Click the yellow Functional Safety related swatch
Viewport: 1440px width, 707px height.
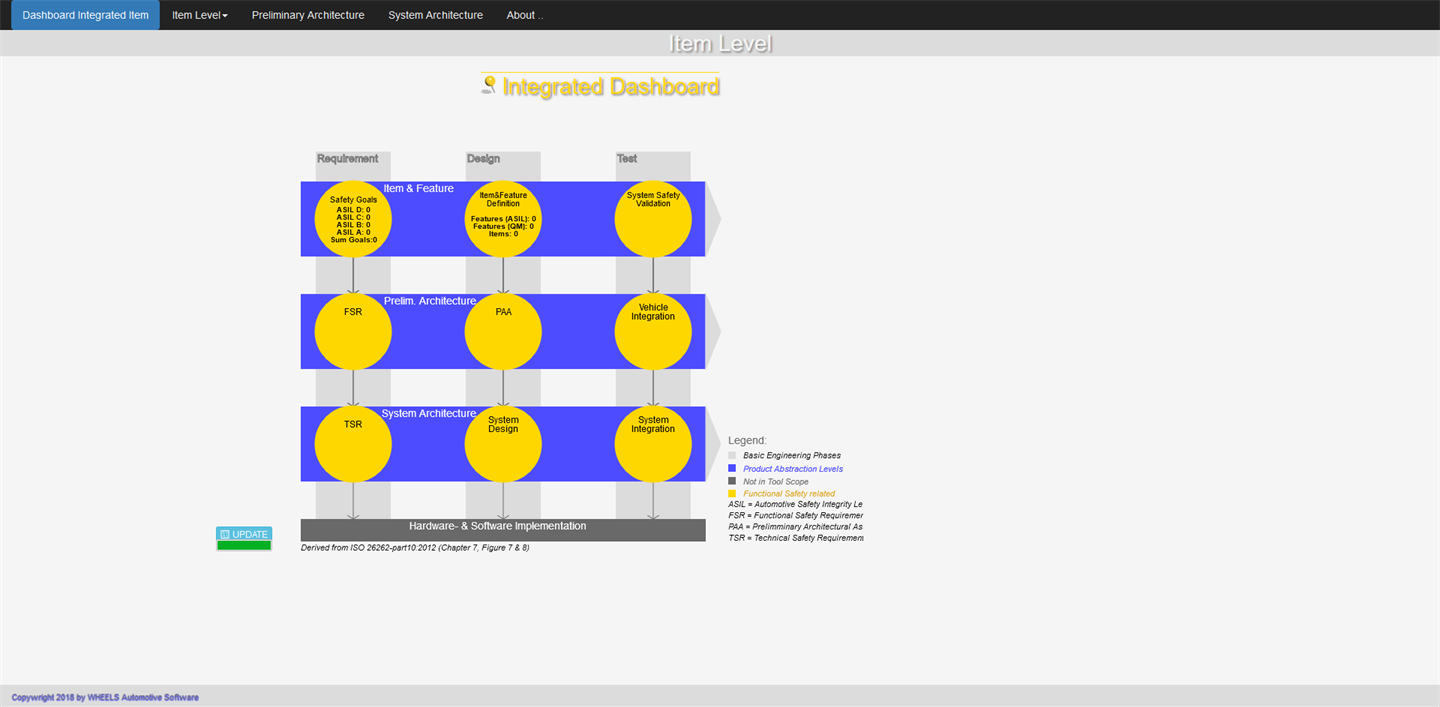coord(732,493)
